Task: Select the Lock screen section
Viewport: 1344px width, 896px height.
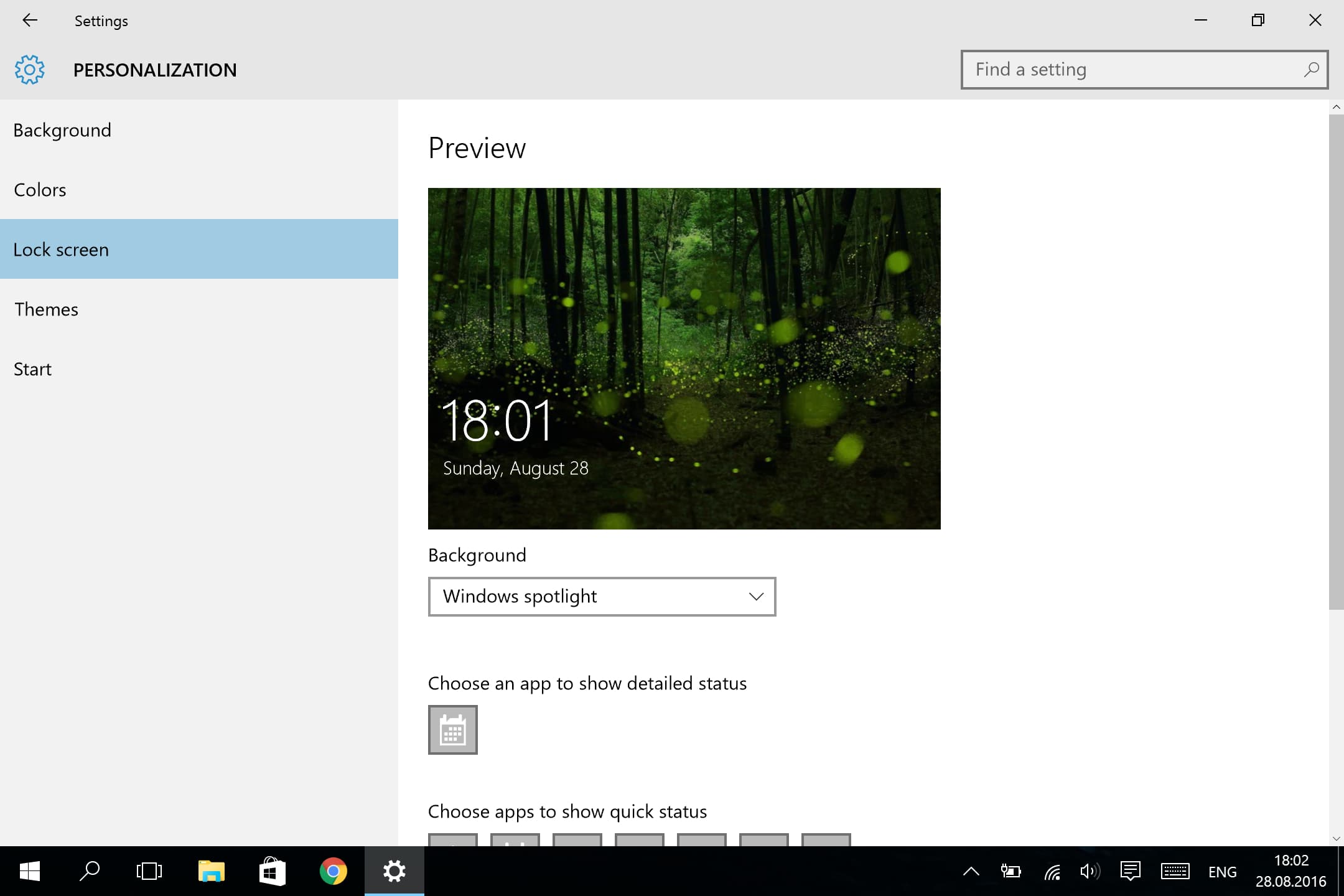Action: pos(199,249)
